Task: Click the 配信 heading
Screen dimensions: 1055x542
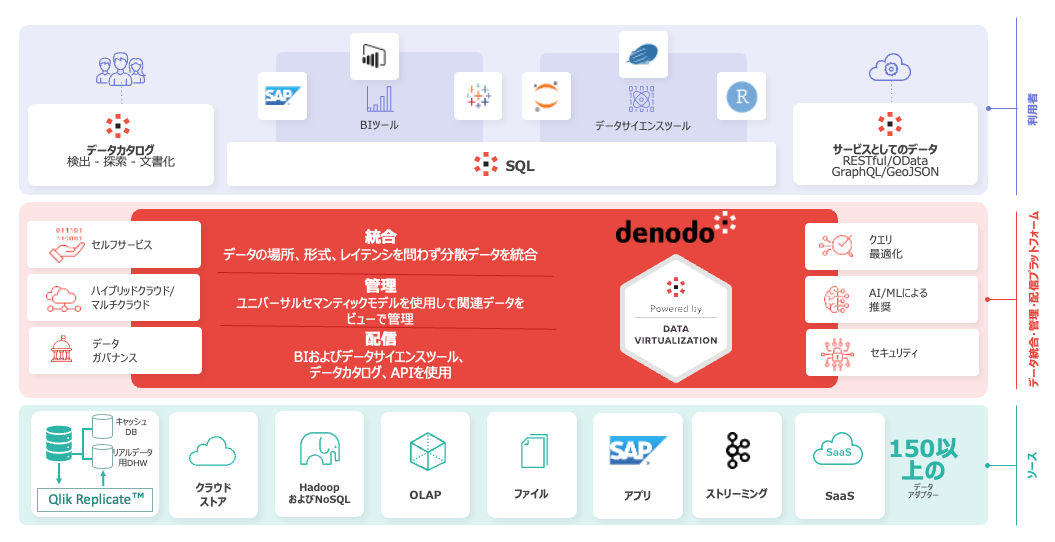Action: coord(381,339)
